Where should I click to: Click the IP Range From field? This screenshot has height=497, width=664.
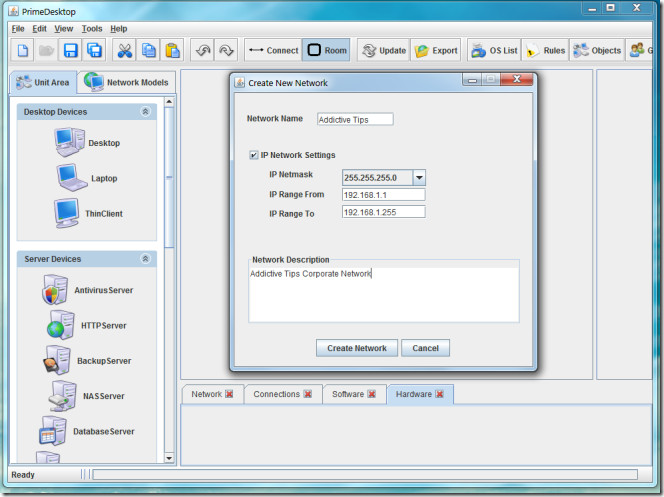click(x=383, y=195)
